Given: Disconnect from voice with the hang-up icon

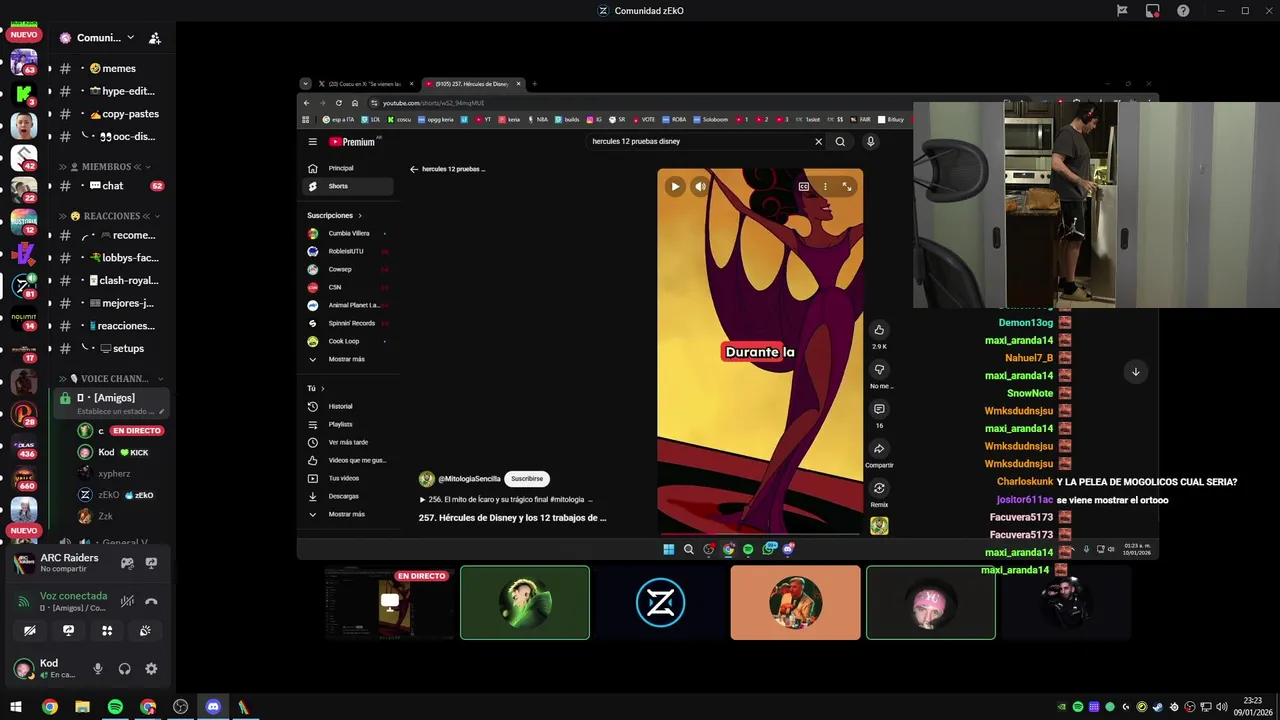Looking at the screenshot, I should (151, 601).
